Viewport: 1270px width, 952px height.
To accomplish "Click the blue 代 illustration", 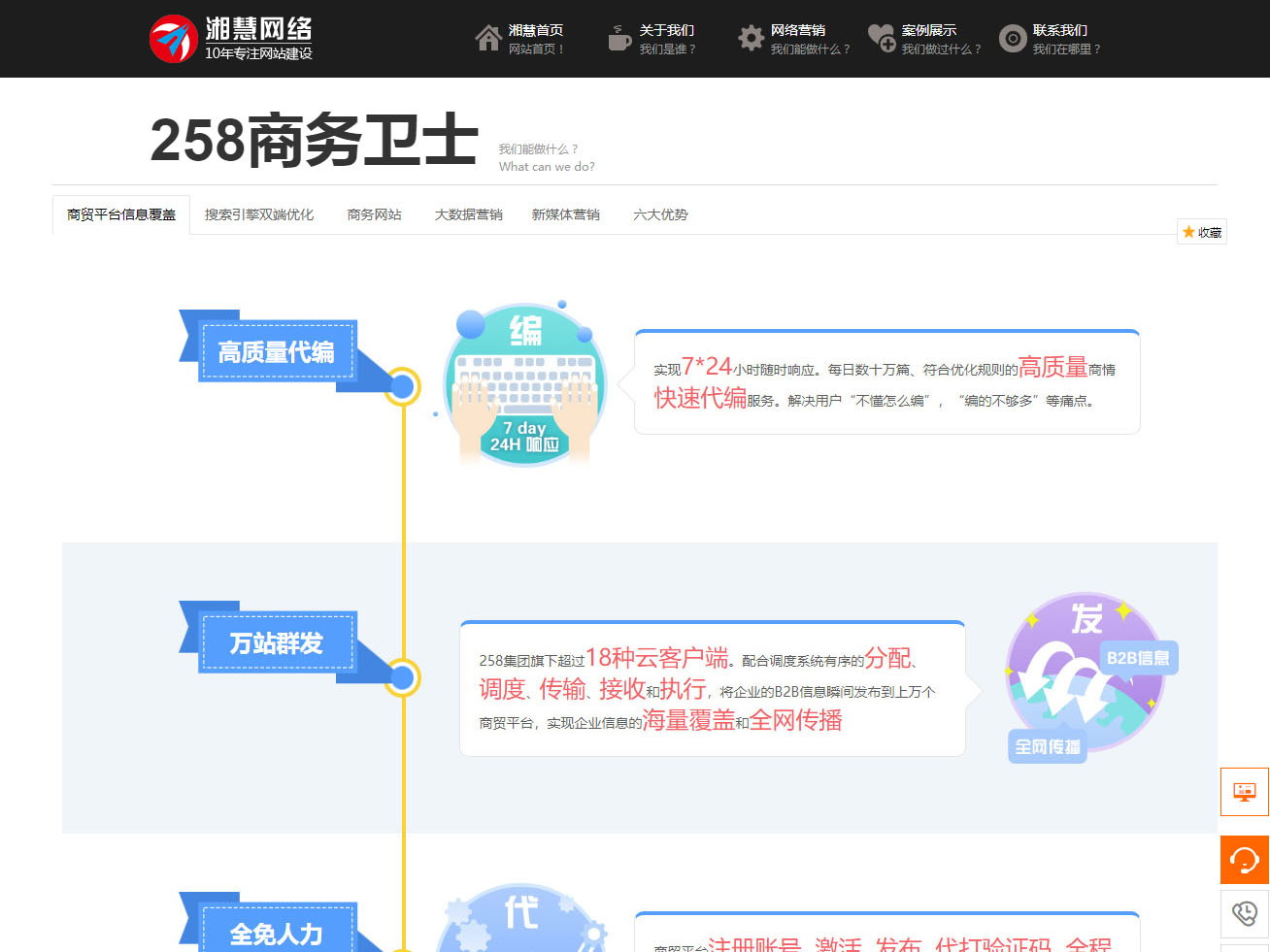I will 524,918.
